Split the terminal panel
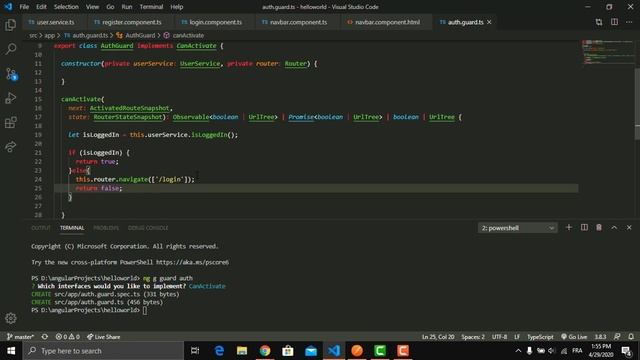 pos(584,228)
